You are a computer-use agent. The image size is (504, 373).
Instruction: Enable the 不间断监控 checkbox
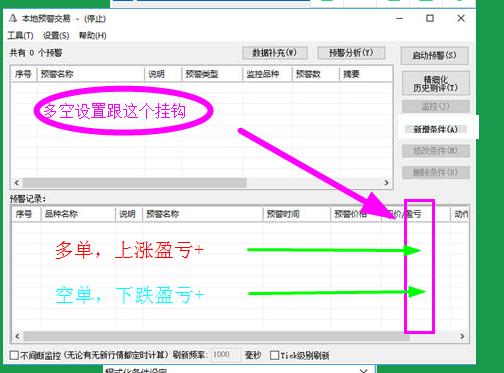(x=14, y=355)
